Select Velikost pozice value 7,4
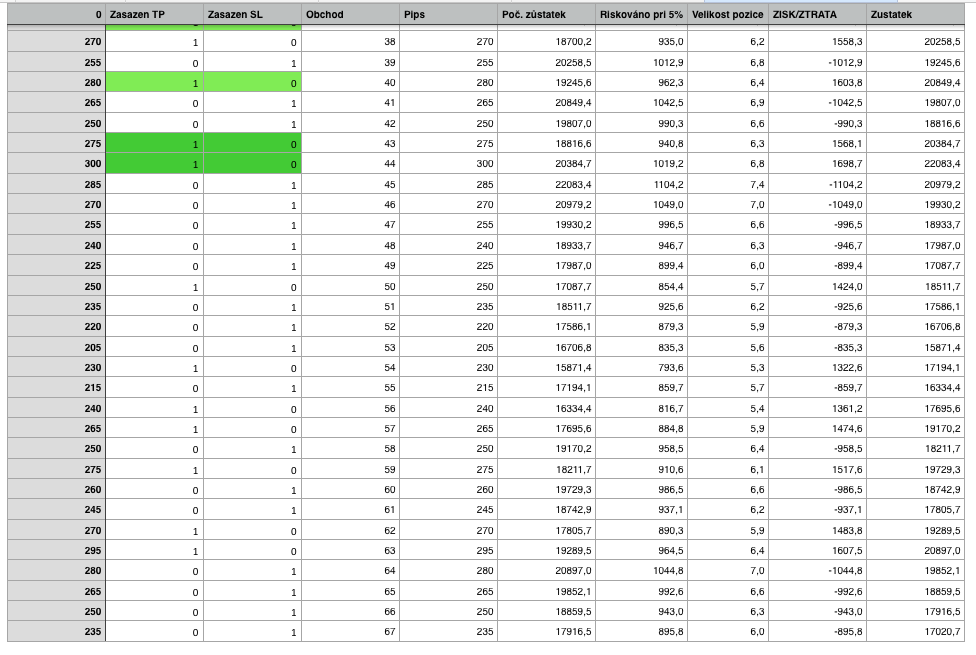The height and width of the screenshot is (655, 976). pyautogui.click(x=728, y=184)
